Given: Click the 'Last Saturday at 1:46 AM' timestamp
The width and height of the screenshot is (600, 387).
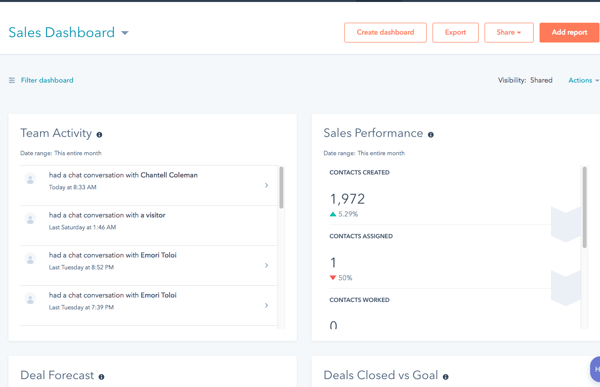Looking at the screenshot, I should pos(82,227).
